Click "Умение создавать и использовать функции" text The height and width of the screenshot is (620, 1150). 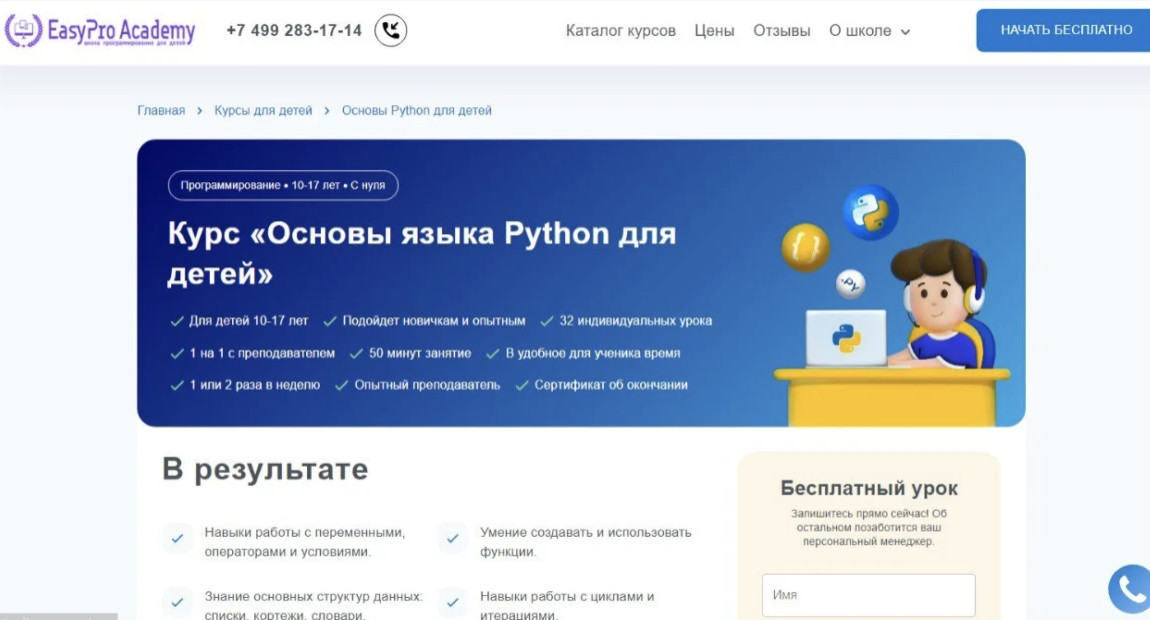click(x=585, y=541)
